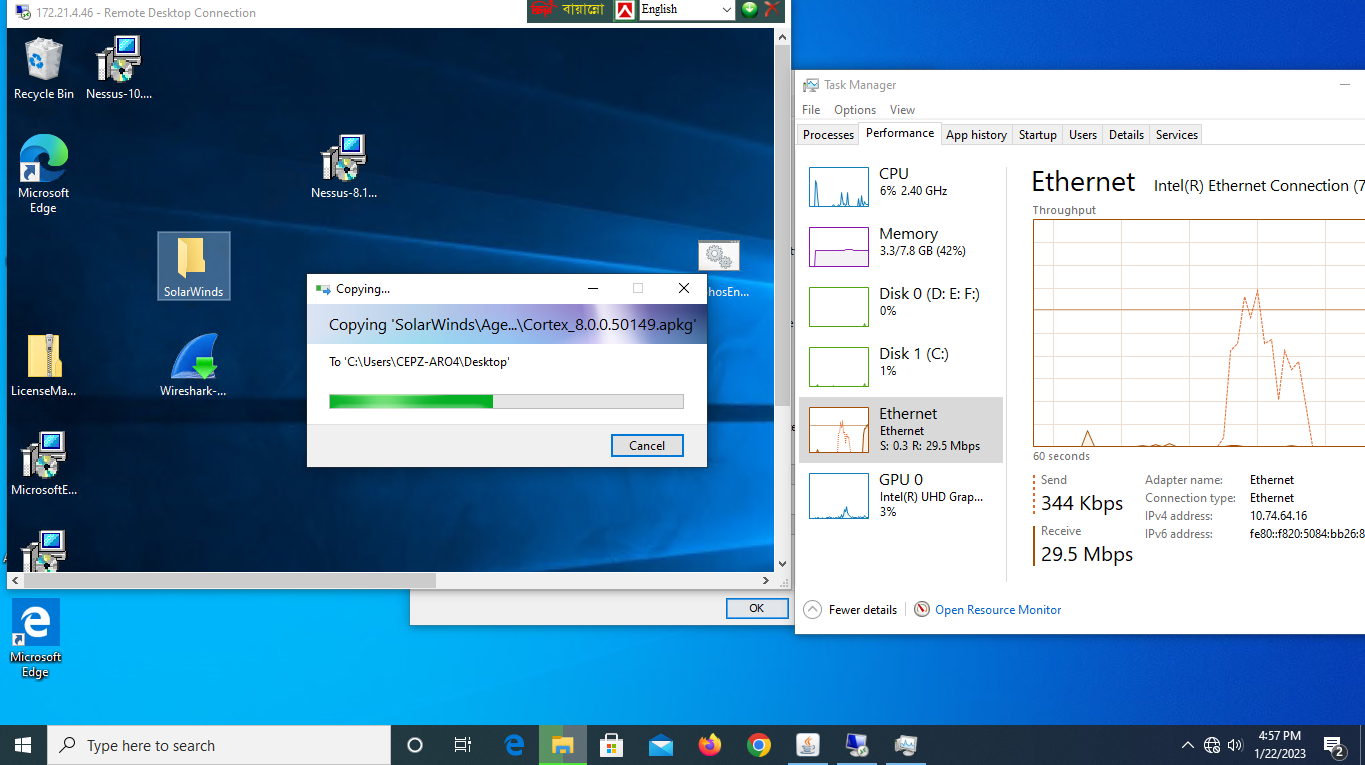Select the CPU performance graph entry

coord(900,187)
